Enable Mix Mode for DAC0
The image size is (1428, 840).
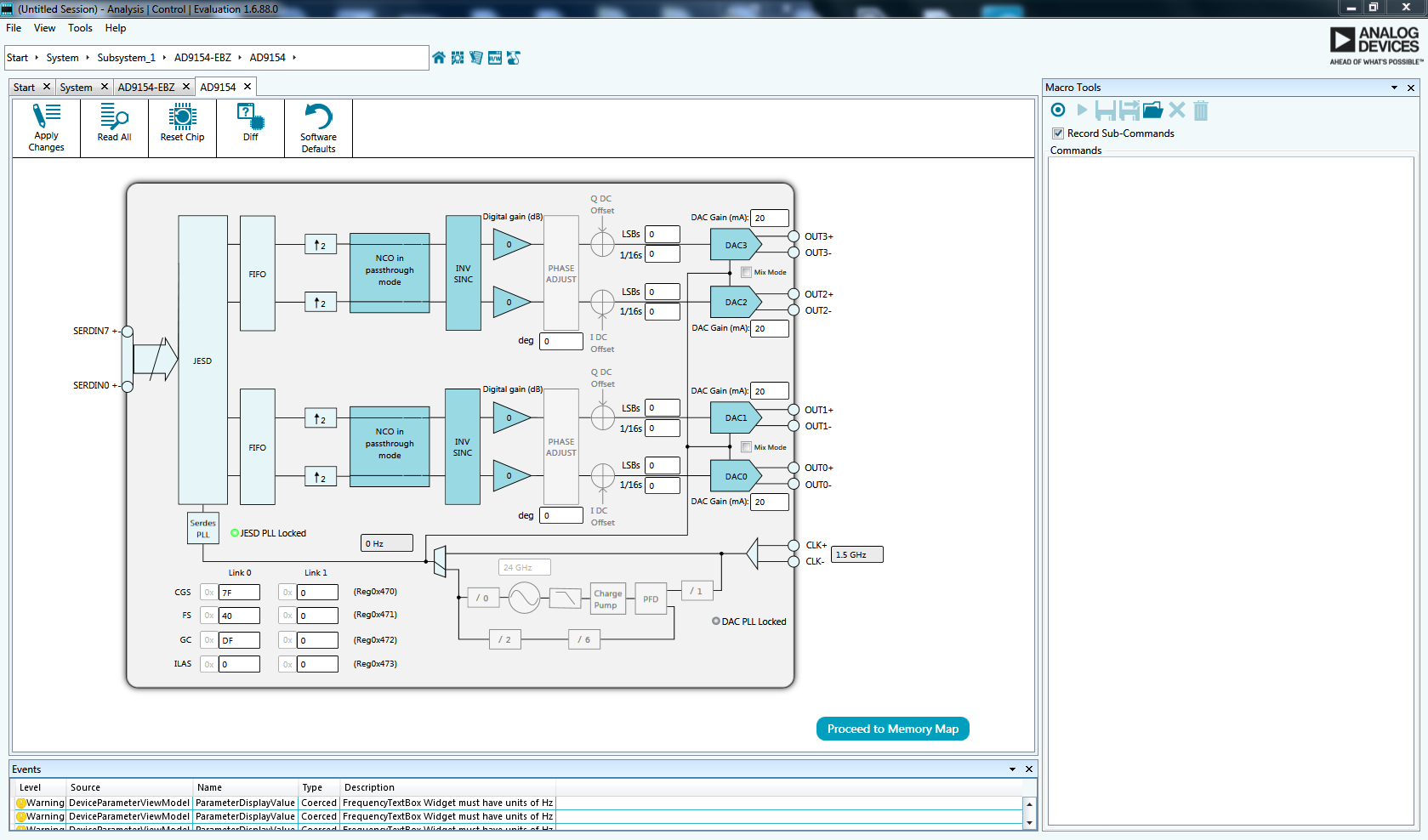coord(746,446)
